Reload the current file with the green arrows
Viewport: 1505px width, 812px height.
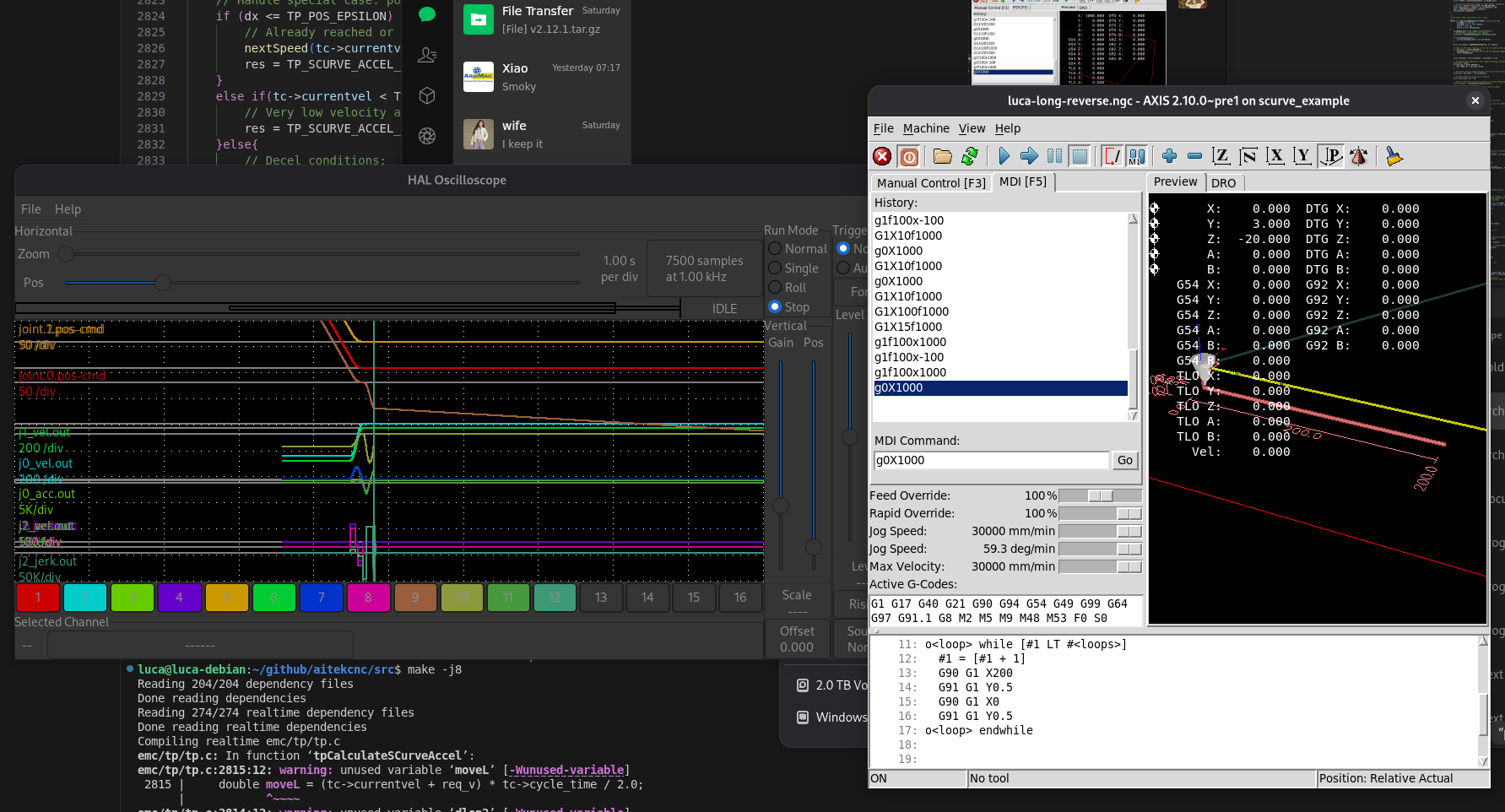(x=970, y=156)
